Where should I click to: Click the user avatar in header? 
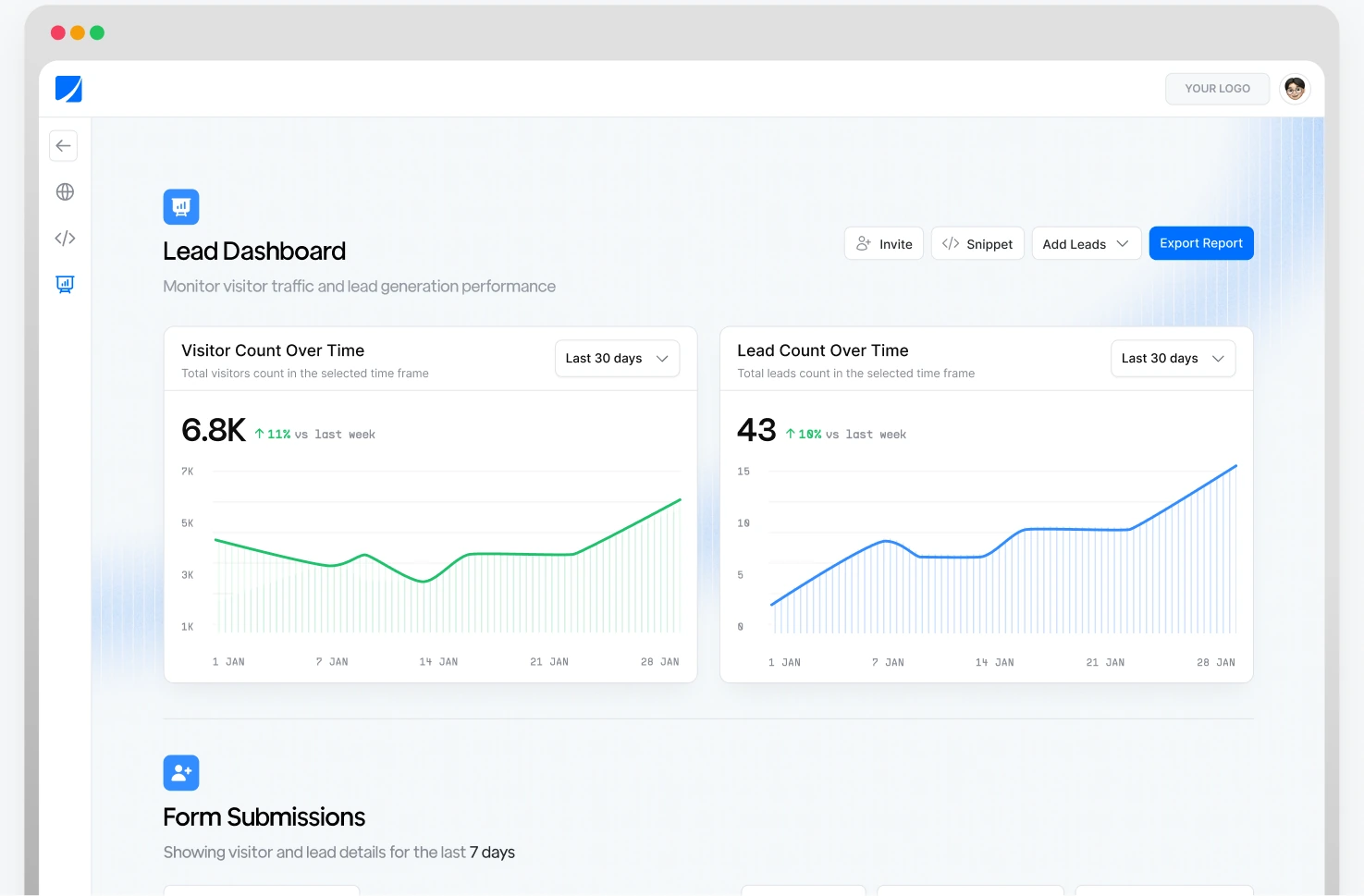pyautogui.click(x=1295, y=89)
